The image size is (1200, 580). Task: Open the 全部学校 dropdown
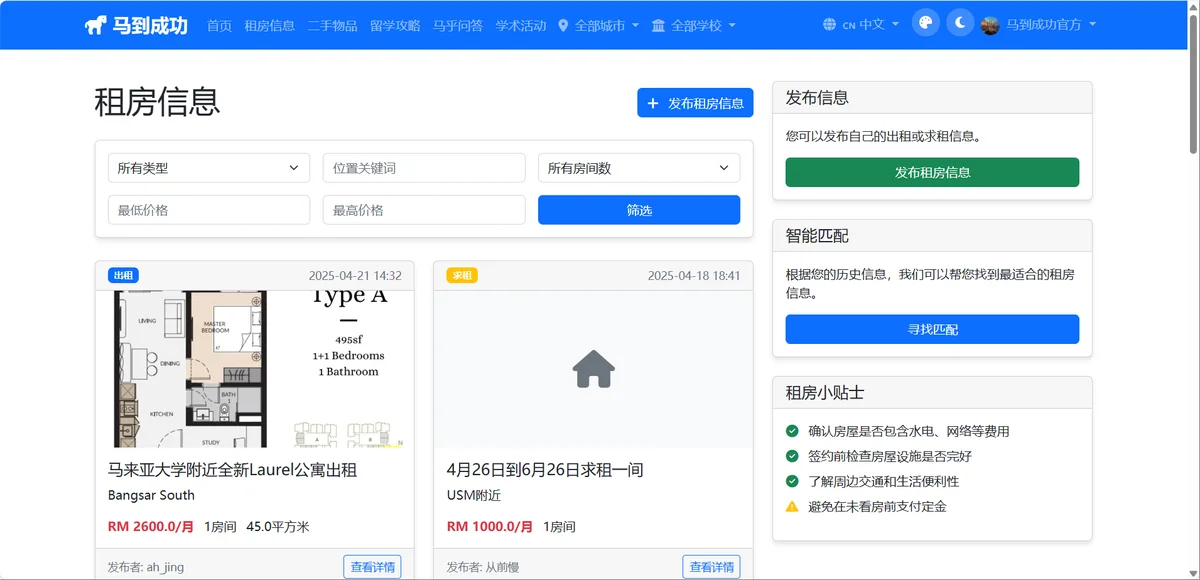(693, 25)
